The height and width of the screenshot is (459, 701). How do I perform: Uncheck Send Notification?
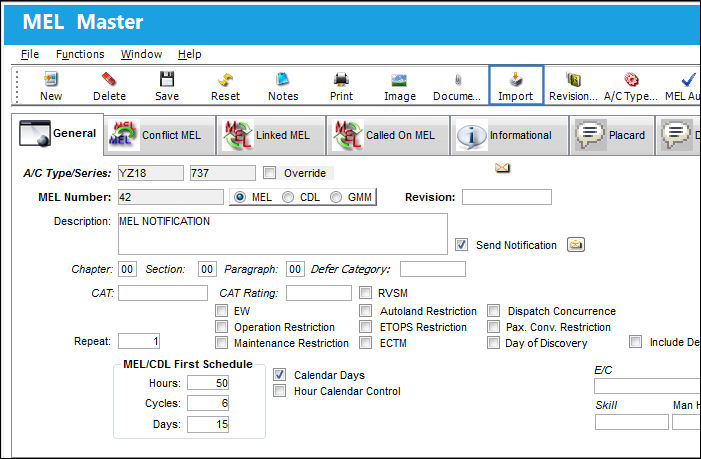click(461, 244)
